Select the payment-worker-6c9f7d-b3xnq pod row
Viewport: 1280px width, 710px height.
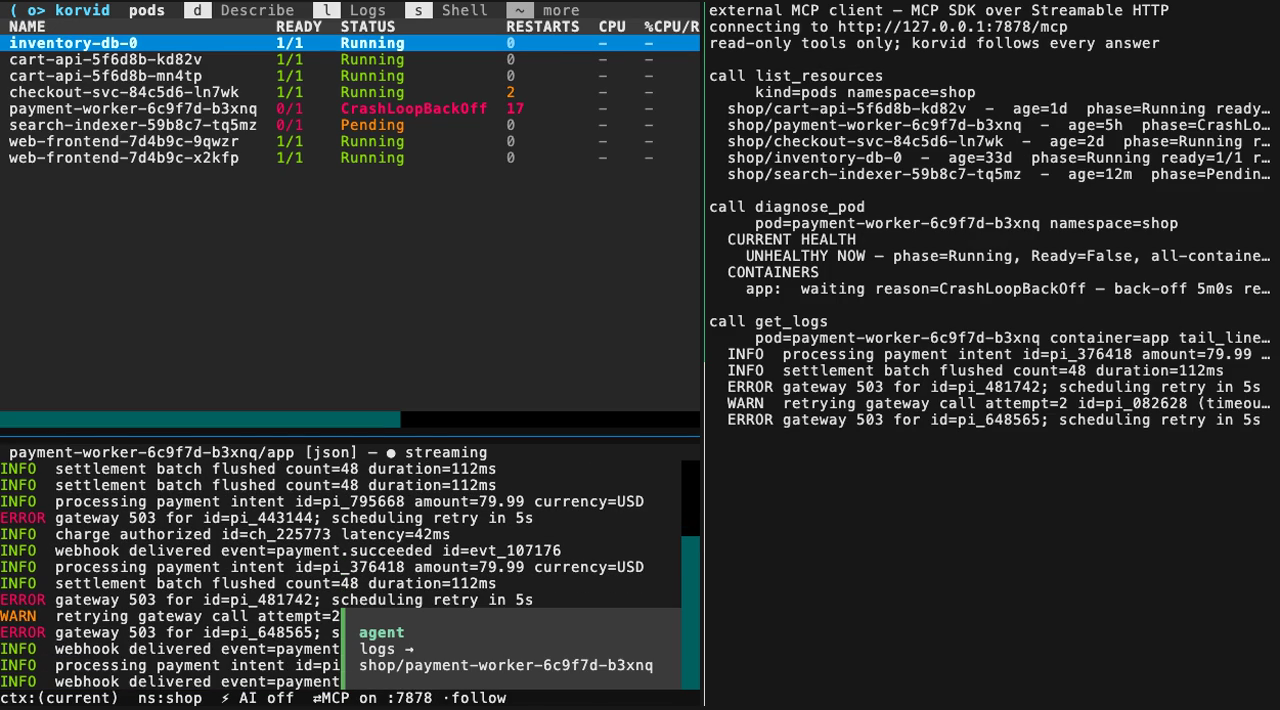point(350,109)
